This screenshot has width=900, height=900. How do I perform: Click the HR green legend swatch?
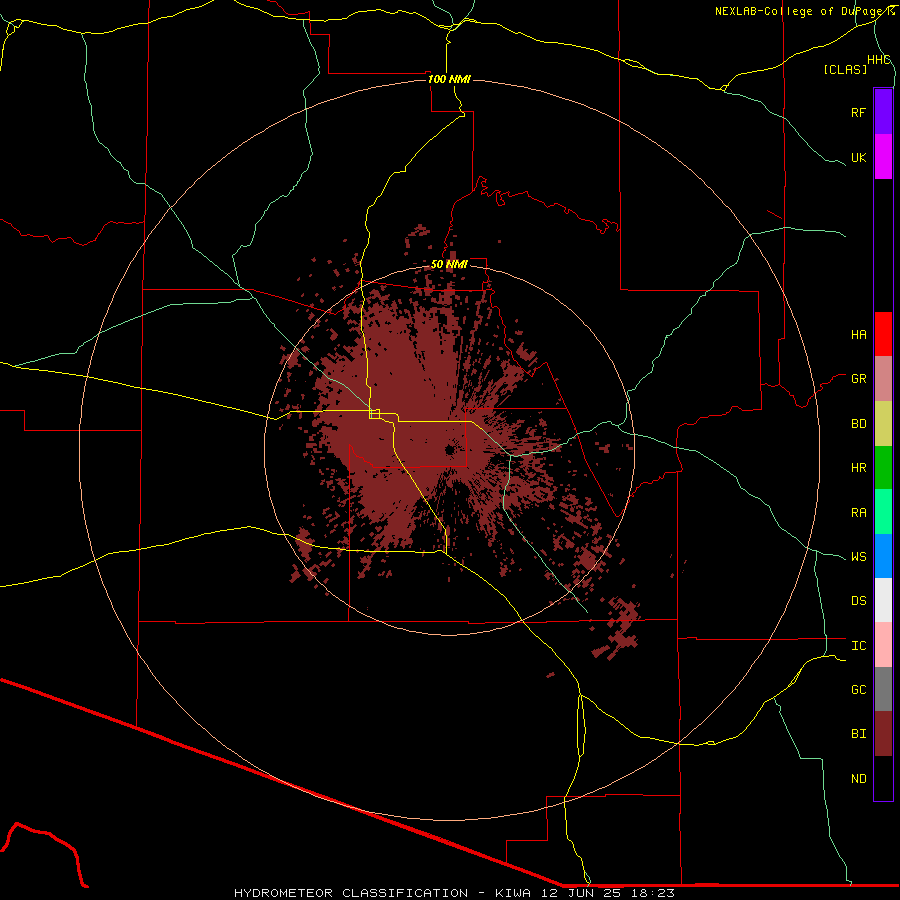(x=883, y=468)
